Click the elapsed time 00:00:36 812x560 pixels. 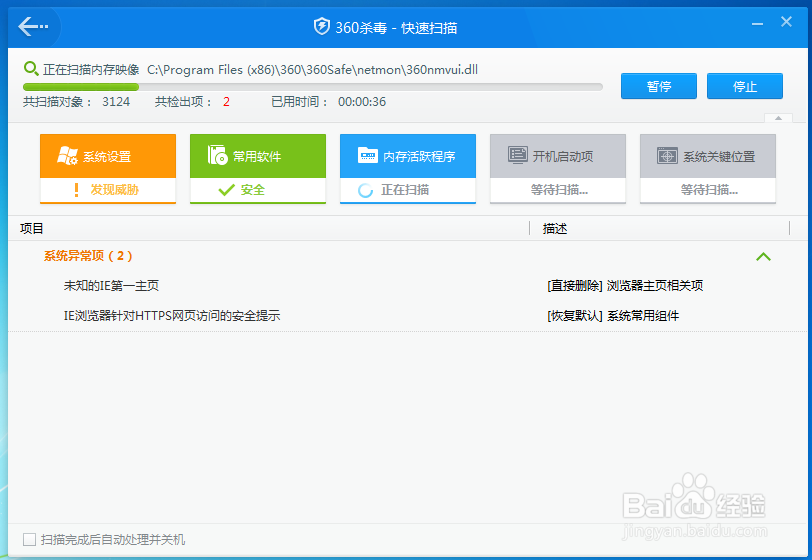pyautogui.click(x=362, y=102)
